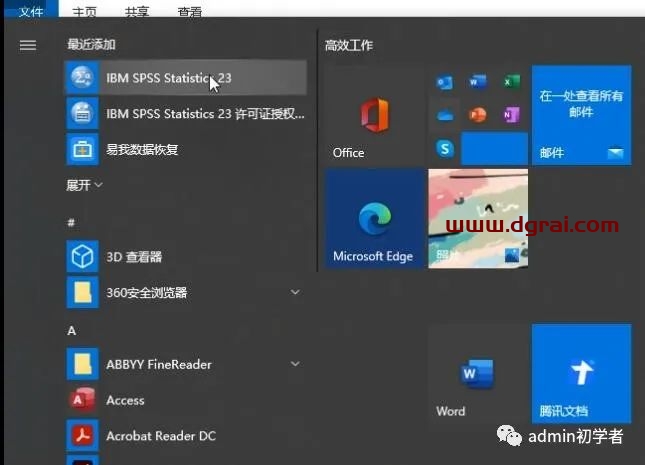The height and width of the screenshot is (465, 645).
Task: Open the small Word icon in tile group
Action: pyautogui.click(x=478, y=82)
